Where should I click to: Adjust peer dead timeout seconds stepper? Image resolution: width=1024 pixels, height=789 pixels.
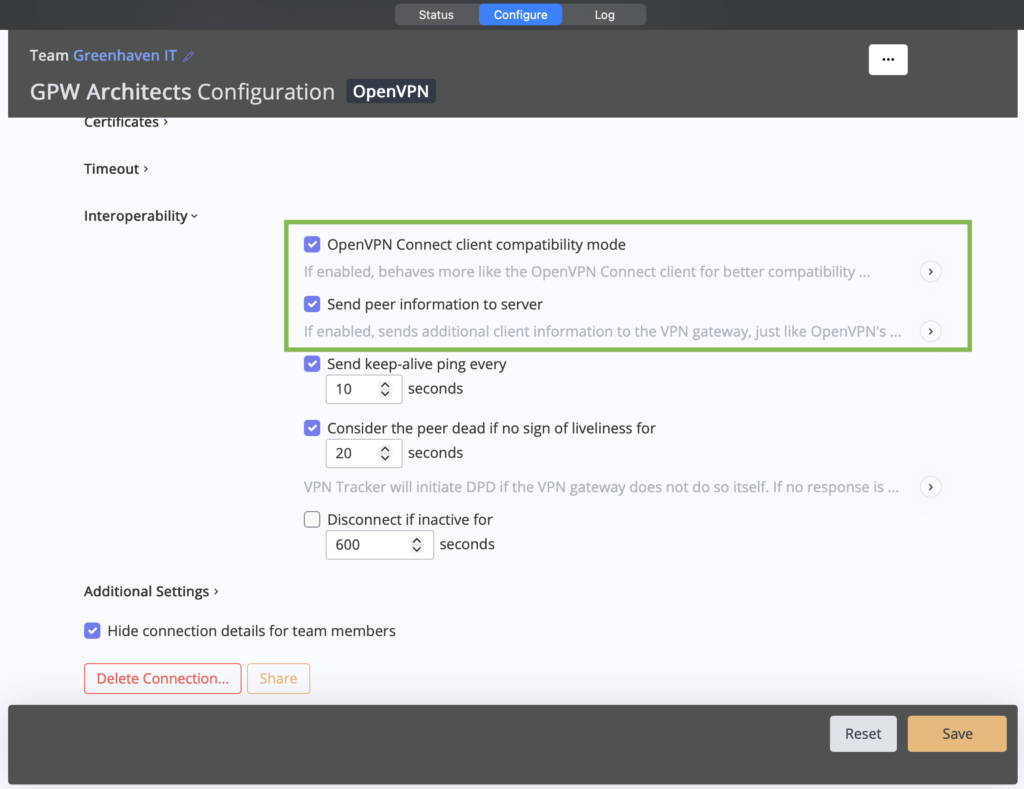click(385, 453)
